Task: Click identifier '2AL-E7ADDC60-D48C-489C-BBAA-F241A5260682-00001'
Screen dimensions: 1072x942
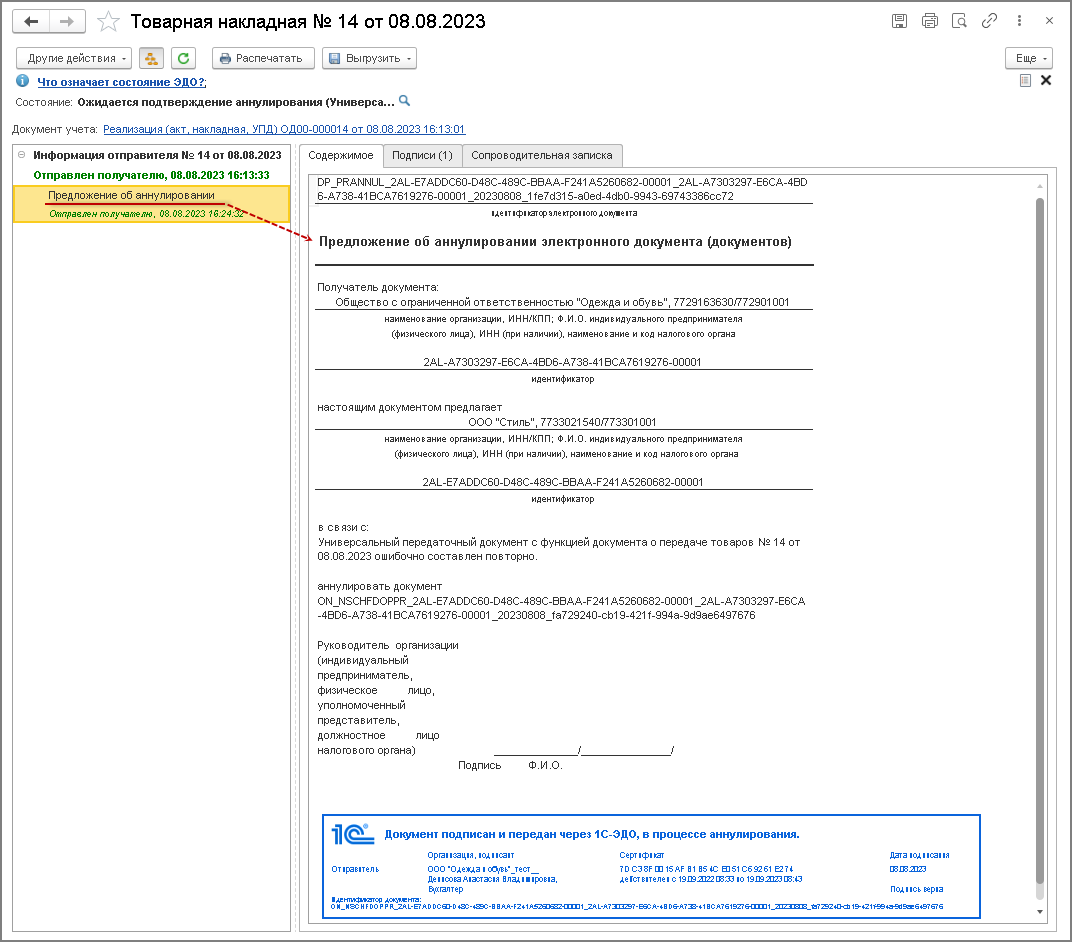Action: pos(562,482)
